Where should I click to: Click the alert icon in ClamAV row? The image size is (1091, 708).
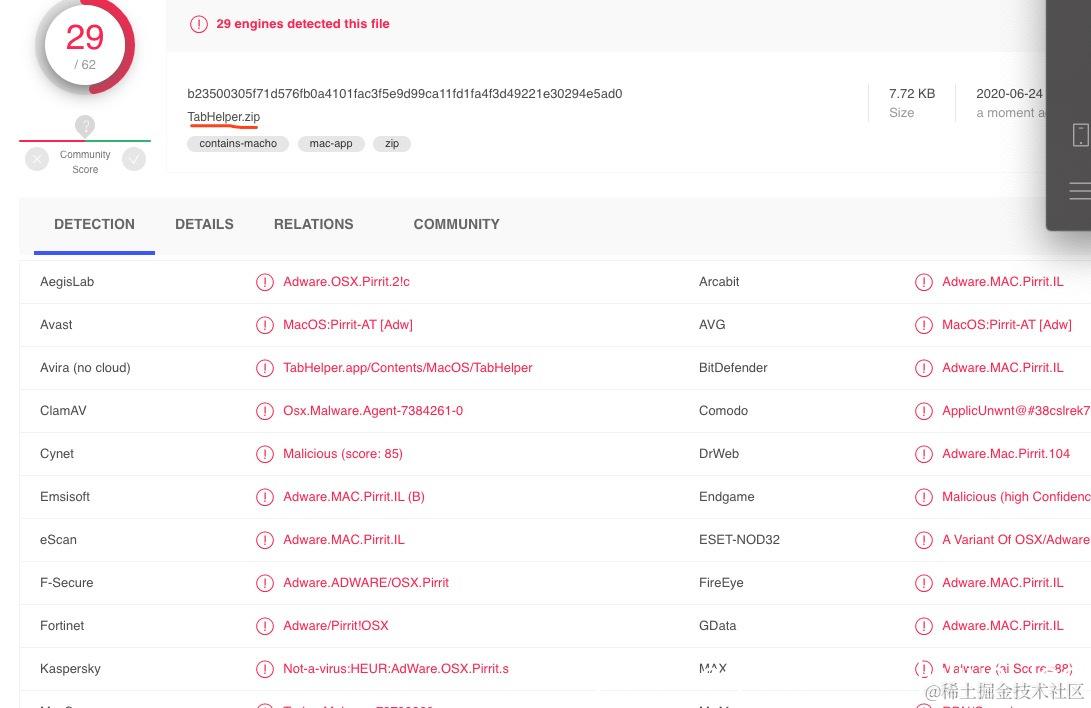tap(265, 412)
